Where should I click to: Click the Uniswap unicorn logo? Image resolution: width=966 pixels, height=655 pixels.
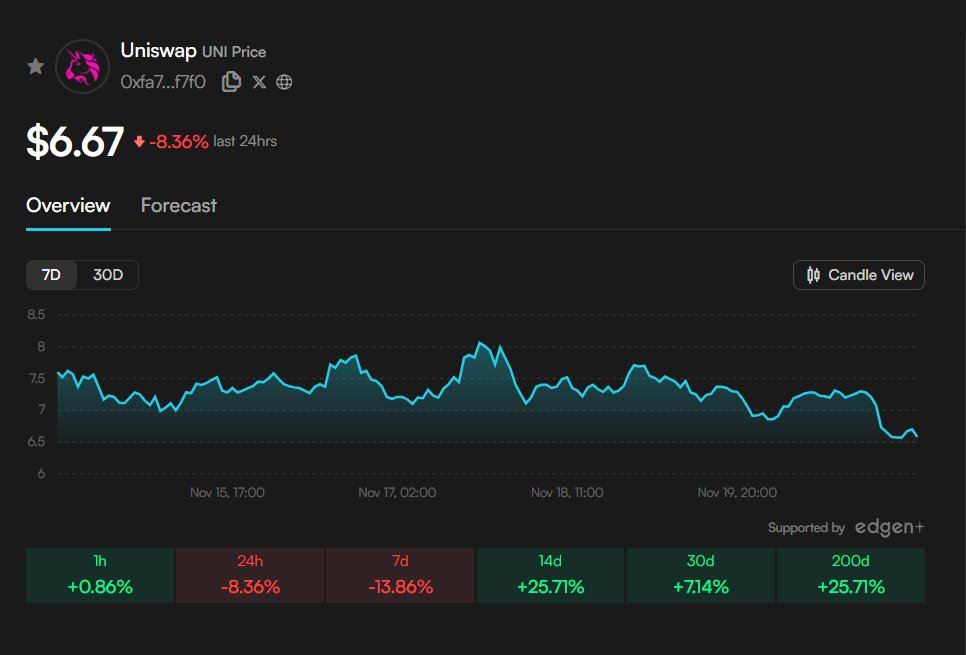[83, 66]
